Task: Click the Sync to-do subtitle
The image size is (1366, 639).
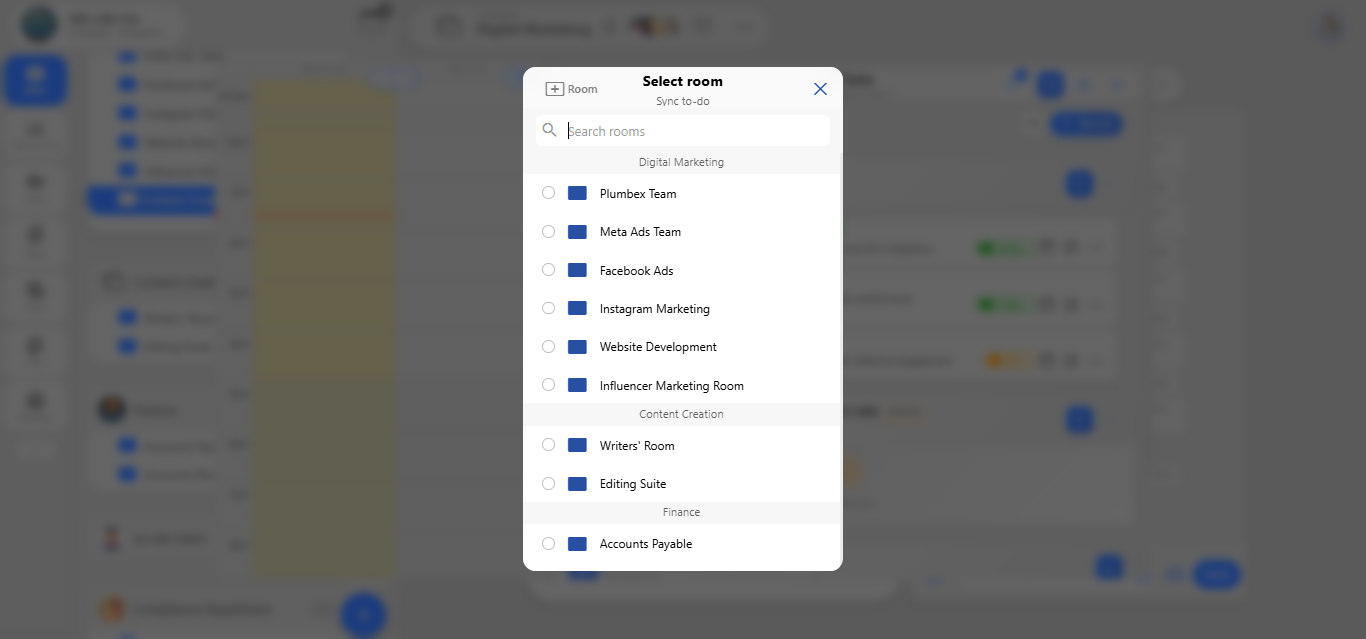Action: (x=683, y=102)
